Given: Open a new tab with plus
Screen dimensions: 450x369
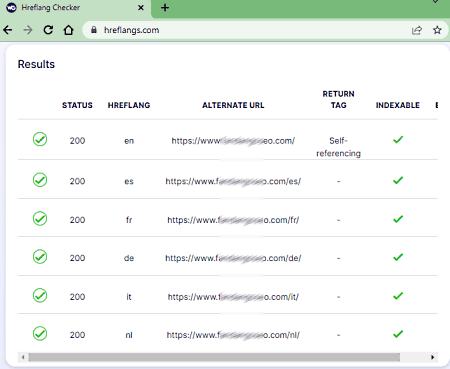Looking at the screenshot, I should 165,8.
